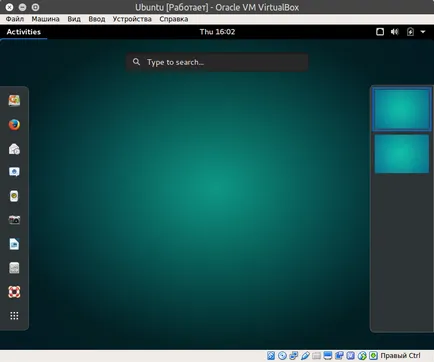Launch Rhythmbox music player from the dock

point(14,196)
